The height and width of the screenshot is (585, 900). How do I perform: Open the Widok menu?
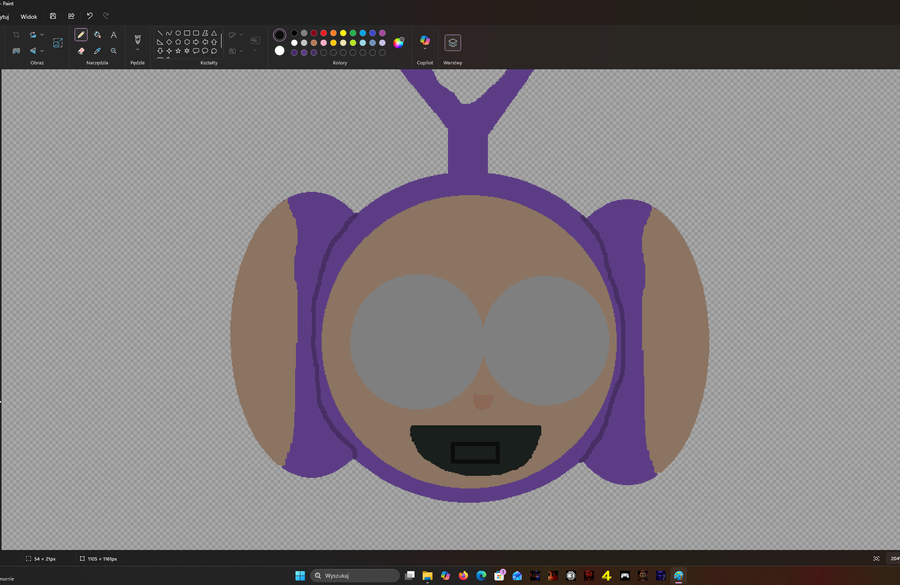(29, 17)
